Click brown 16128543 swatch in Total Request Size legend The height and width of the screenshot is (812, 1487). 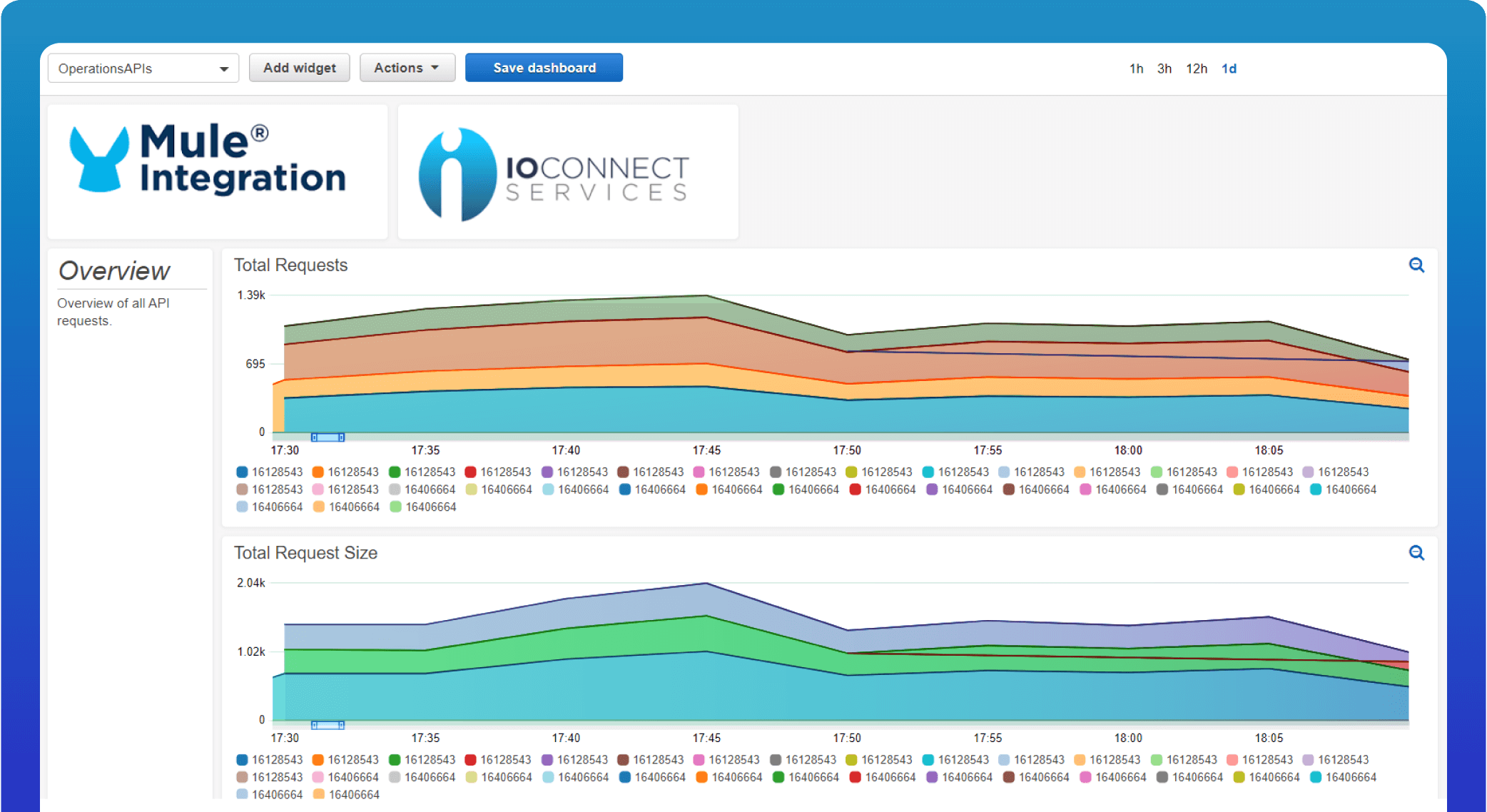click(x=623, y=760)
